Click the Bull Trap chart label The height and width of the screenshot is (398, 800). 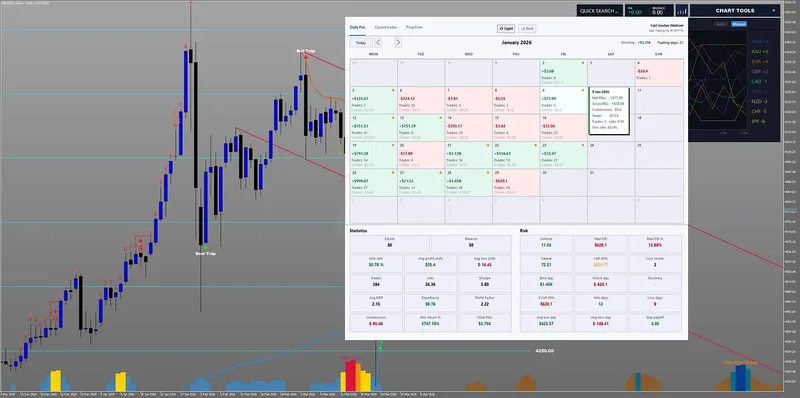(x=305, y=51)
